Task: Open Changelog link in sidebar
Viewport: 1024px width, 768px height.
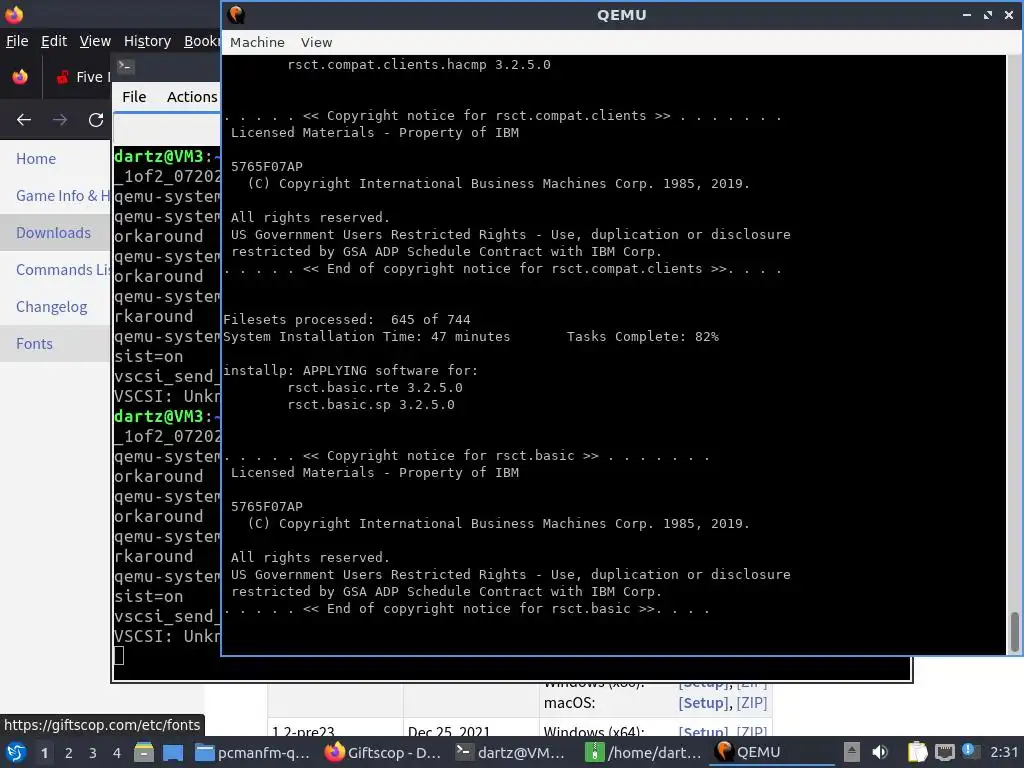Action: [x=52, y=307]
